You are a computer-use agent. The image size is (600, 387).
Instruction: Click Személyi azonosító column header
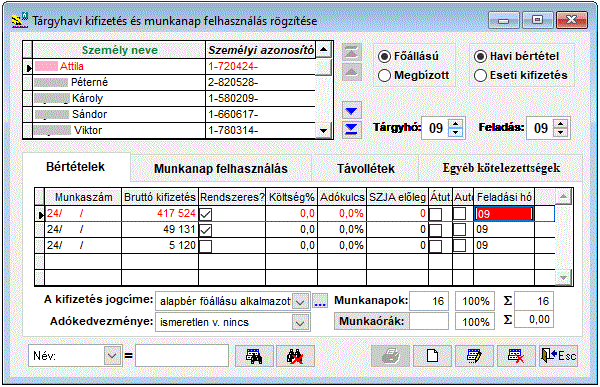(261, 50)
